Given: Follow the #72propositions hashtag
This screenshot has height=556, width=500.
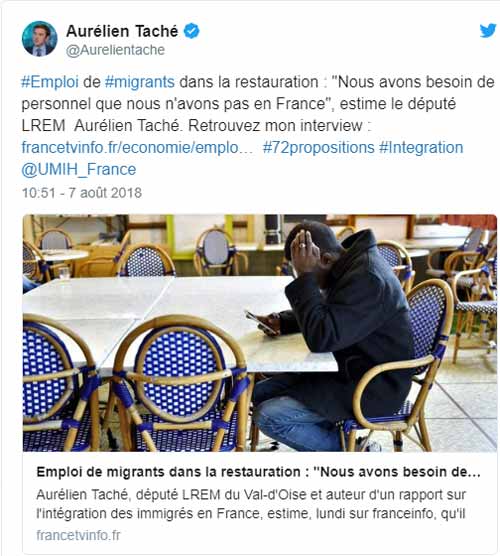Looking at the screenshot, I should click(x=318, y=148).
